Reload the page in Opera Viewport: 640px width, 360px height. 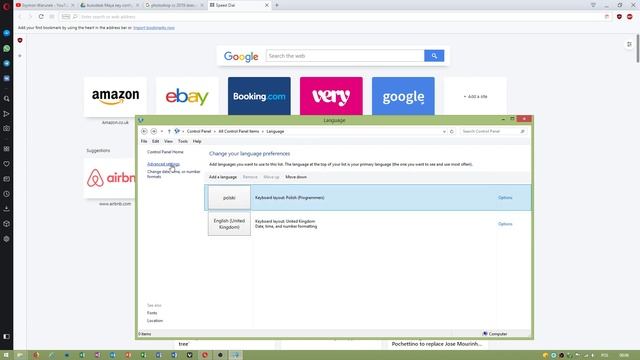(41, 17)
